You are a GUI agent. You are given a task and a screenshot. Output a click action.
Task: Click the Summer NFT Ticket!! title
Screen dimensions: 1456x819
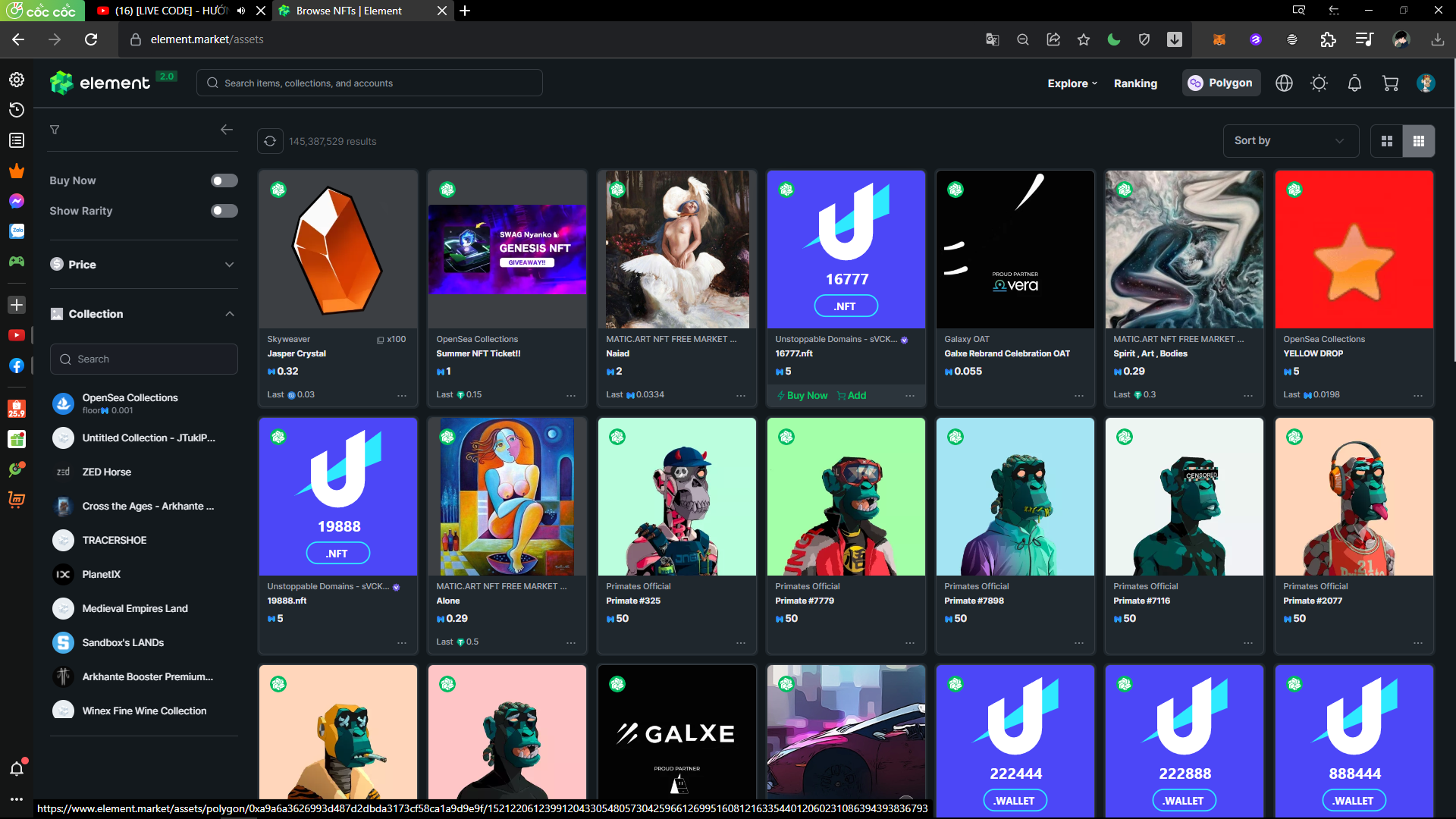[478, 353]
